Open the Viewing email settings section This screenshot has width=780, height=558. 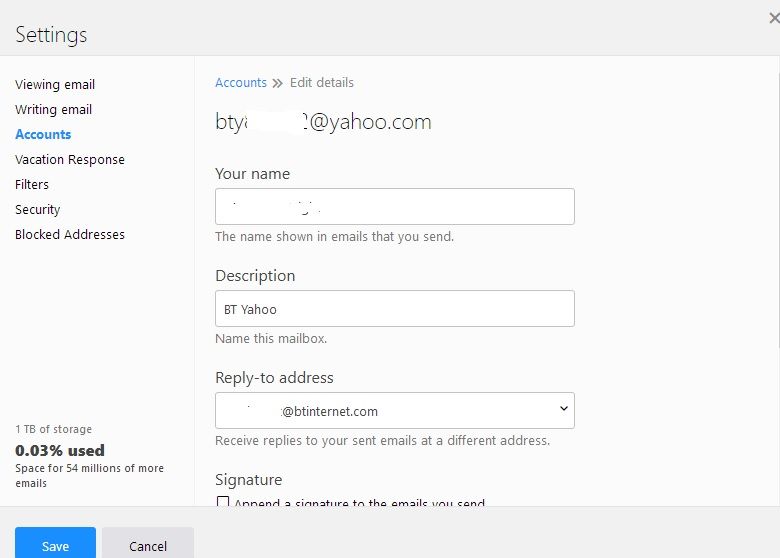click(55, 85)
